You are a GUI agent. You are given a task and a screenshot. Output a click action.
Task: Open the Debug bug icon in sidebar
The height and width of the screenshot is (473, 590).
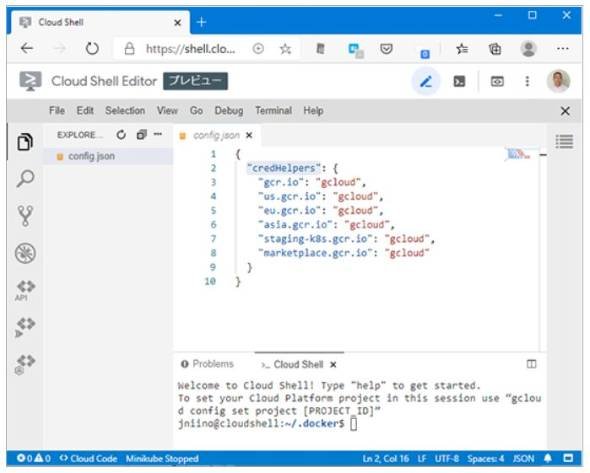click(x=25, y=253)
